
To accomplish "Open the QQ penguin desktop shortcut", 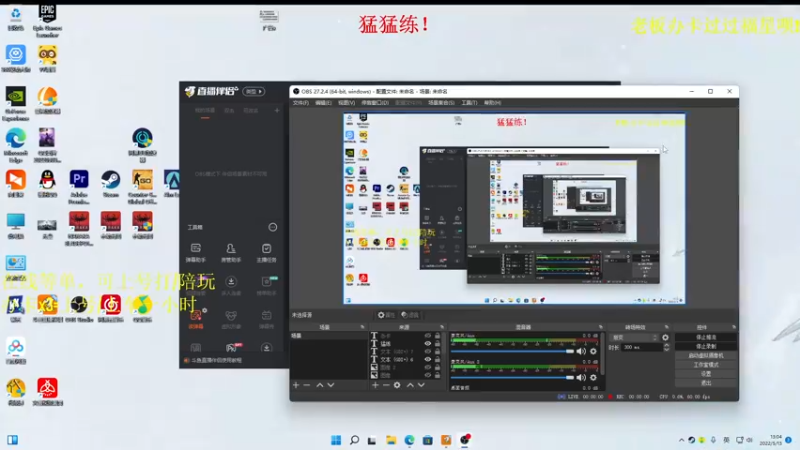I will click(47, 184).
